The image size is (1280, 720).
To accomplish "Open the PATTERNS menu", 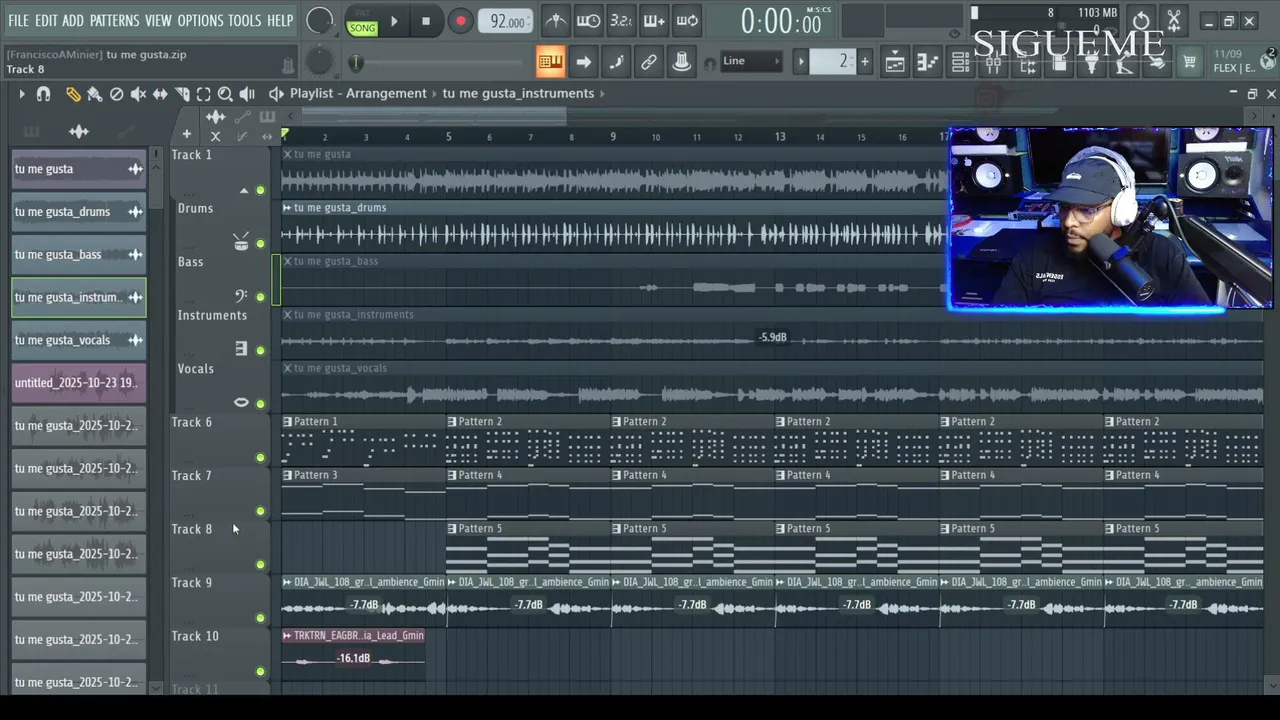I will coord(114,20).
